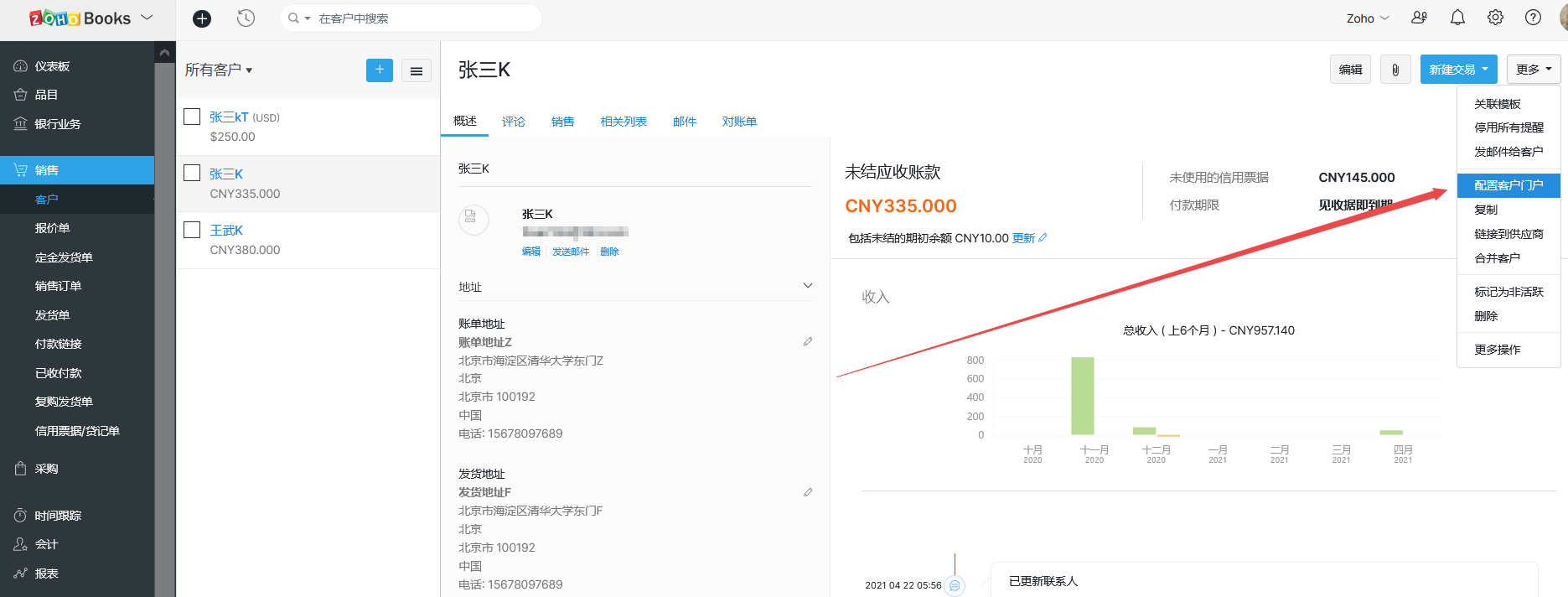The height and width of the screenshot is (597, 1568).
Task: Collapse the 地址 section chevron
Action: coord(807,286)
